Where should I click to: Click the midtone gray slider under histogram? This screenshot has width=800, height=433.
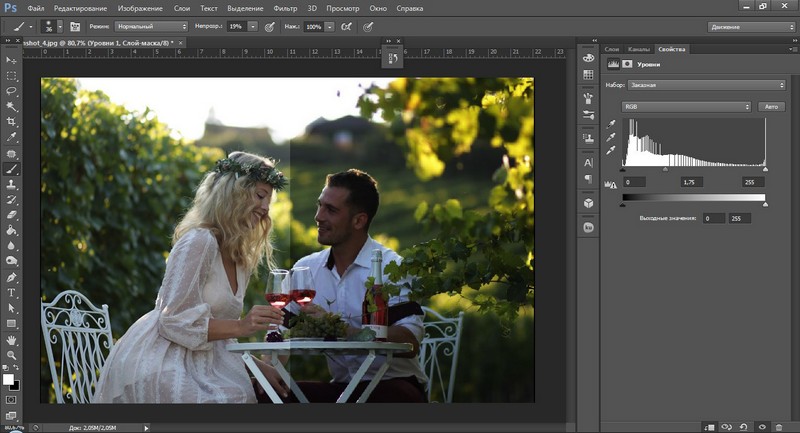[666, 169]
